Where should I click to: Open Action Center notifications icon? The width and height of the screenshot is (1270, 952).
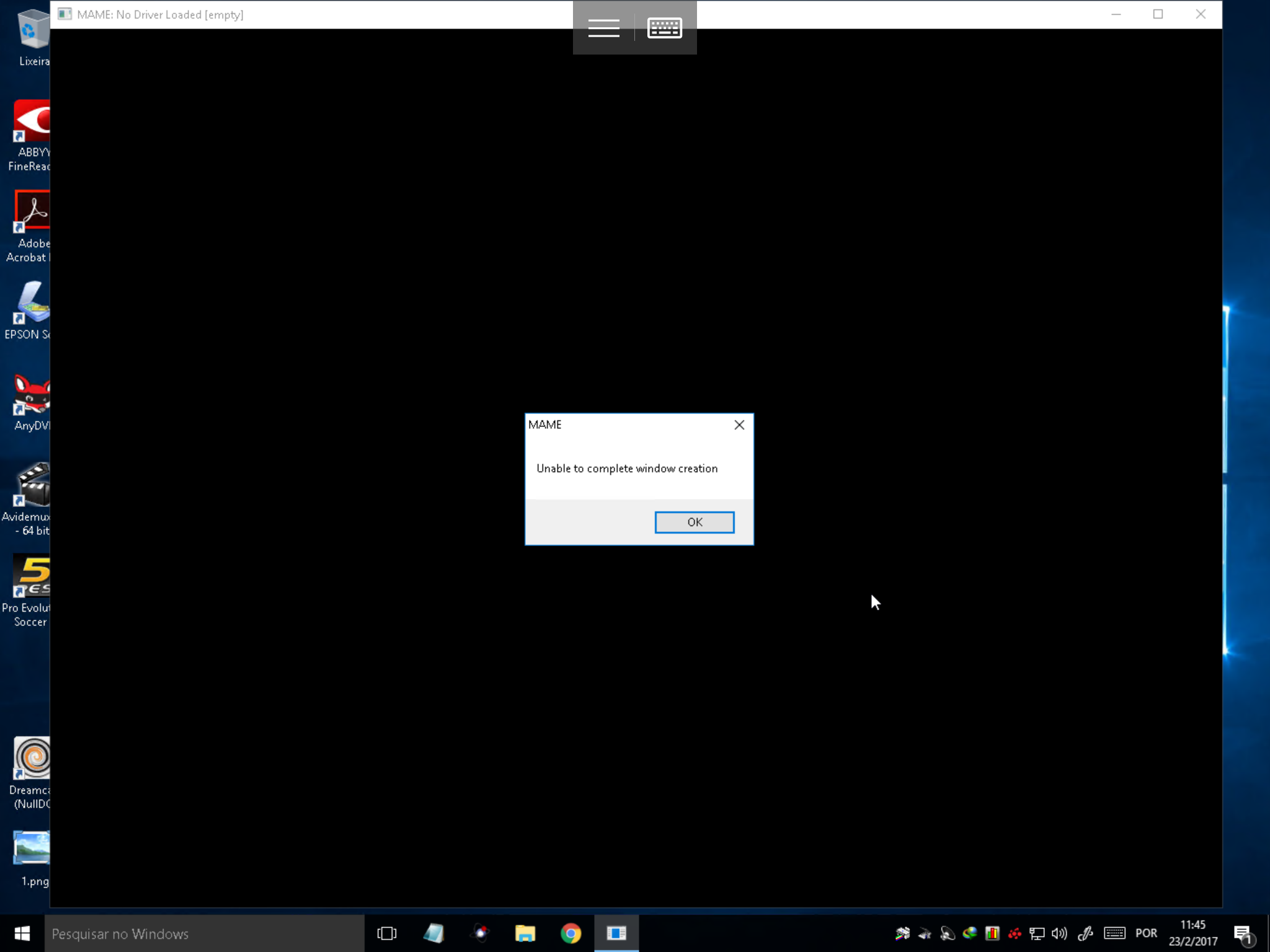click(1242, 933)
